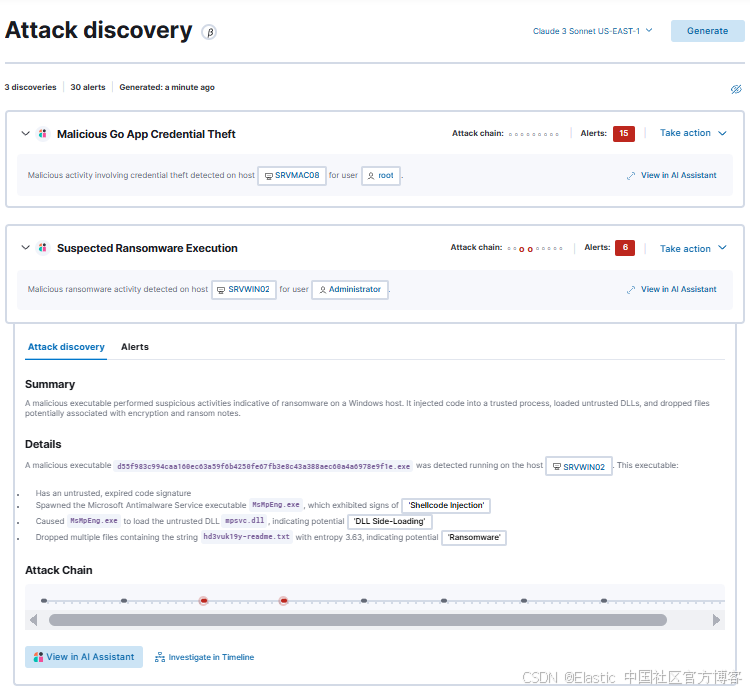Click the mini attack chain dots for Credential Theft

click(x=534, y=134)
